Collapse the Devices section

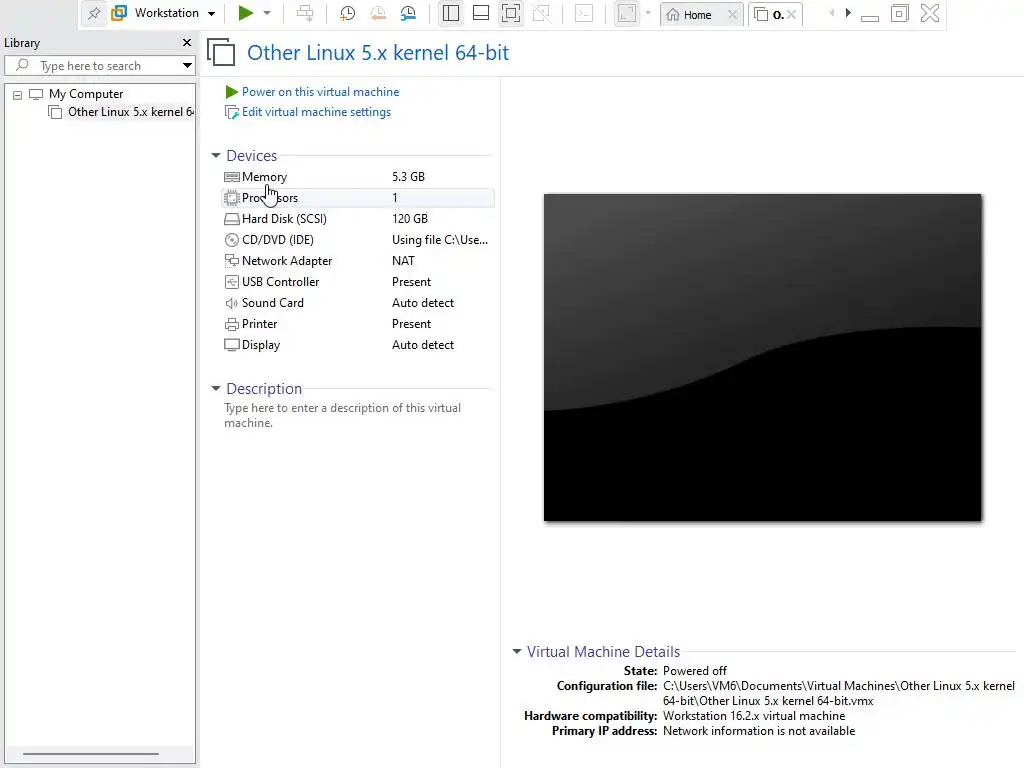pyautogui.click(x=216, y=155)
